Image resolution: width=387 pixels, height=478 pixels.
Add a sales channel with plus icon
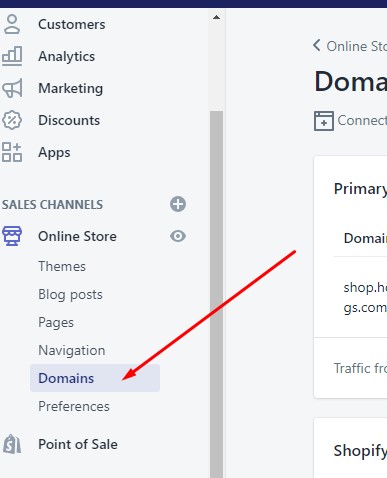click(x=178, y=204)
